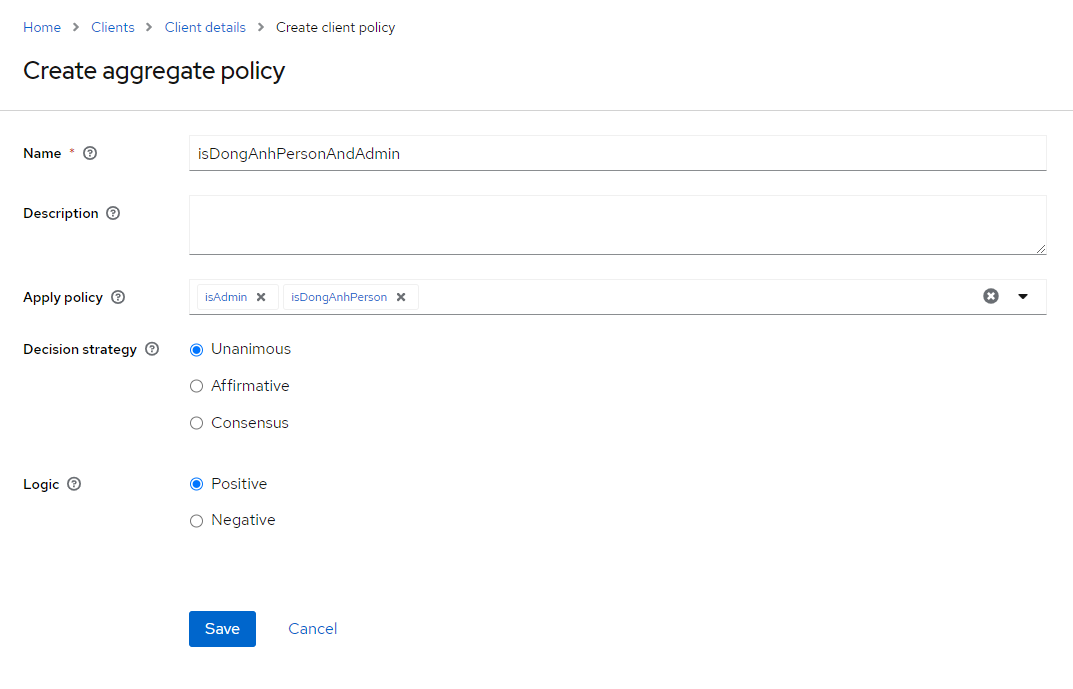
Task: Clear all selected policies in Apply policy
Action: point(990,296)
